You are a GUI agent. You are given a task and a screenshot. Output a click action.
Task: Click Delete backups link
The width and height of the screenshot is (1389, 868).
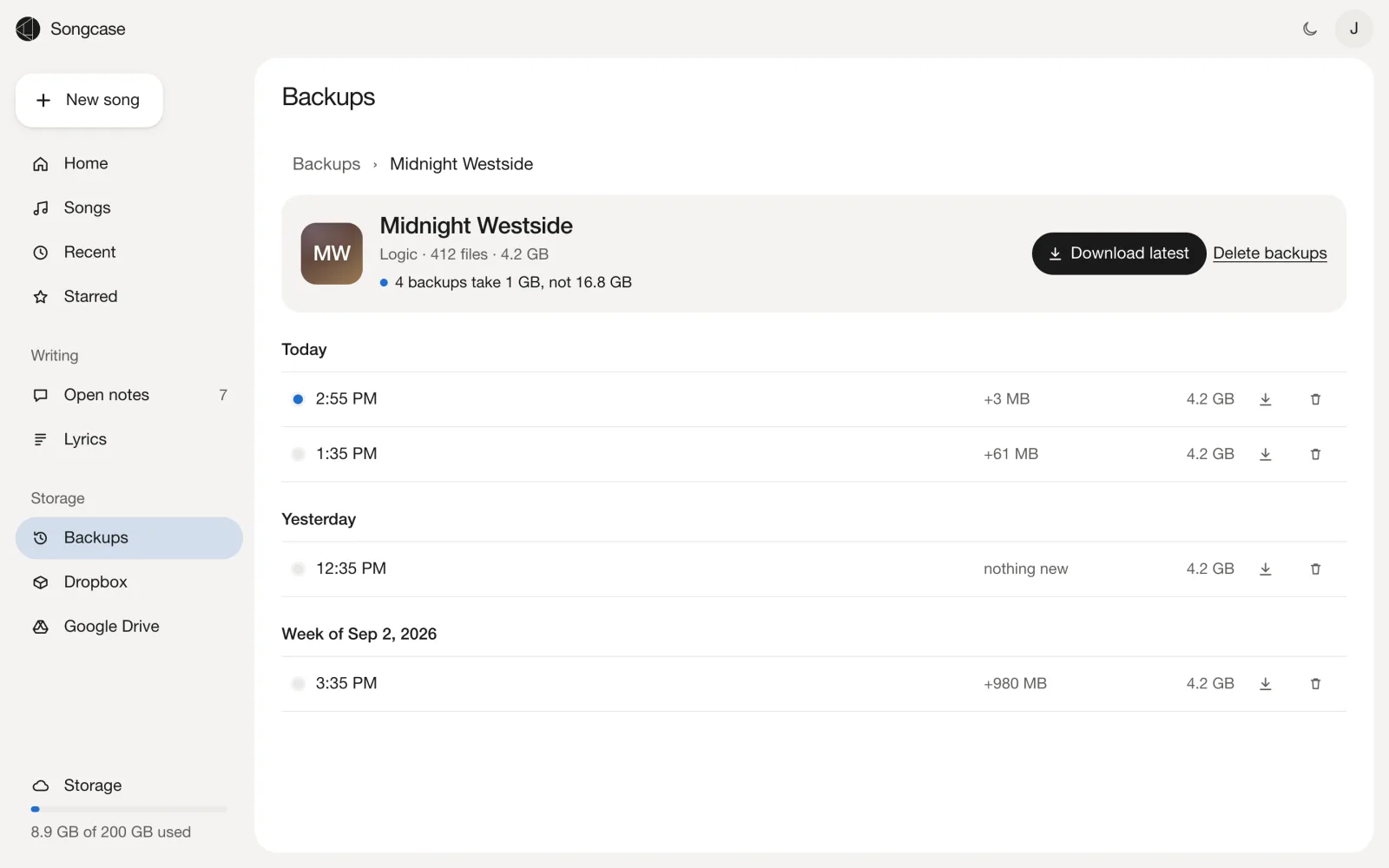pyautogui.click(x=1270, y=253)
